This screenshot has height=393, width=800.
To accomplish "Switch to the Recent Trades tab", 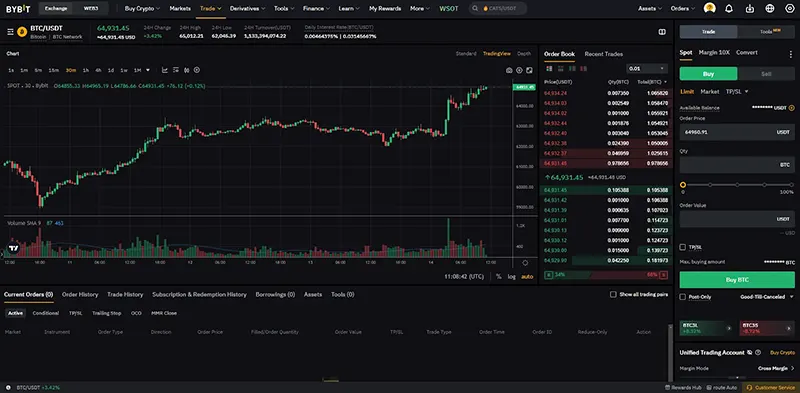I will point(604,54).
